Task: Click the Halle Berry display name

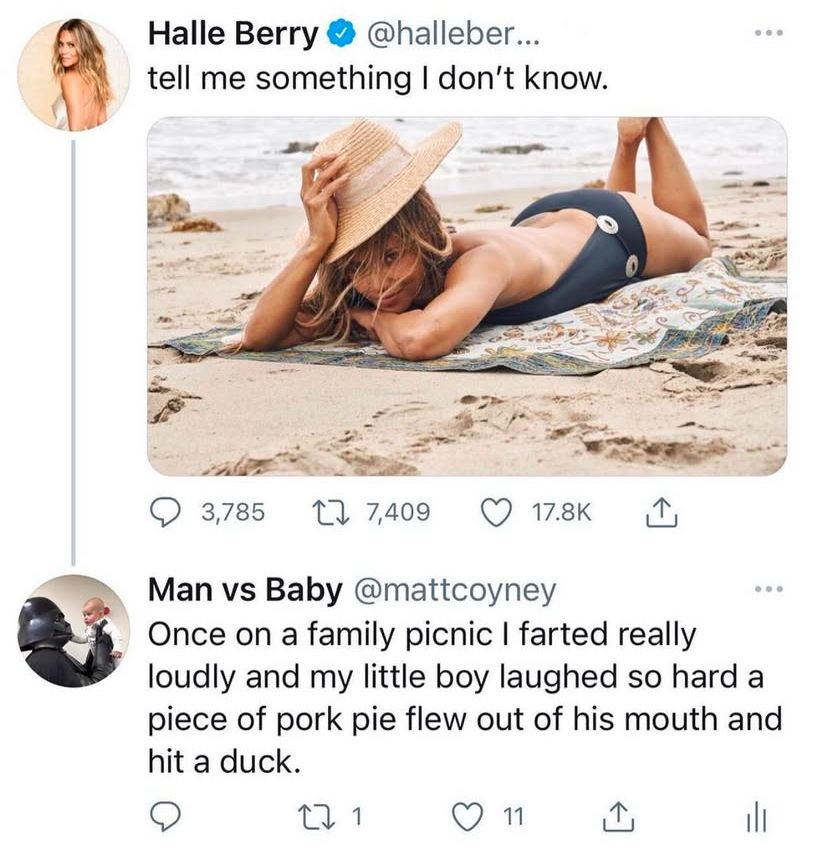Action: [232, 34]
